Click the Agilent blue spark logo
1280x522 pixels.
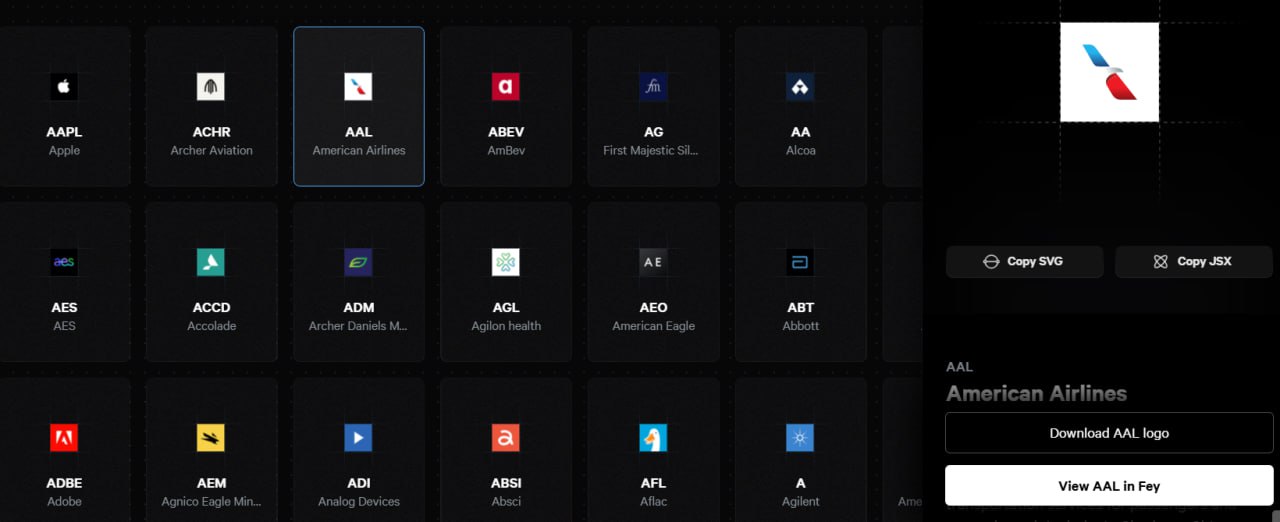point(800,438)
